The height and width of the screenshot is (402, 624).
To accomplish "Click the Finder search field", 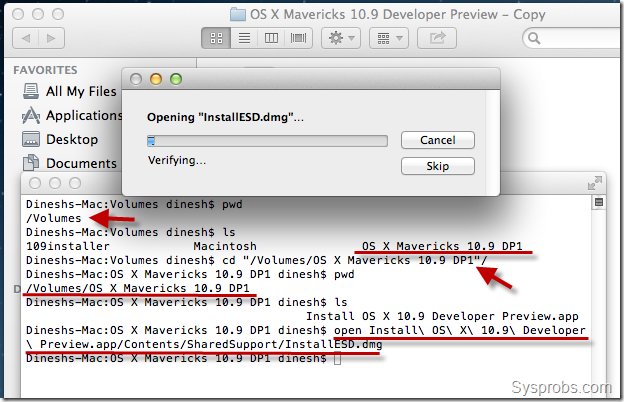I will [x=573, y=38].
